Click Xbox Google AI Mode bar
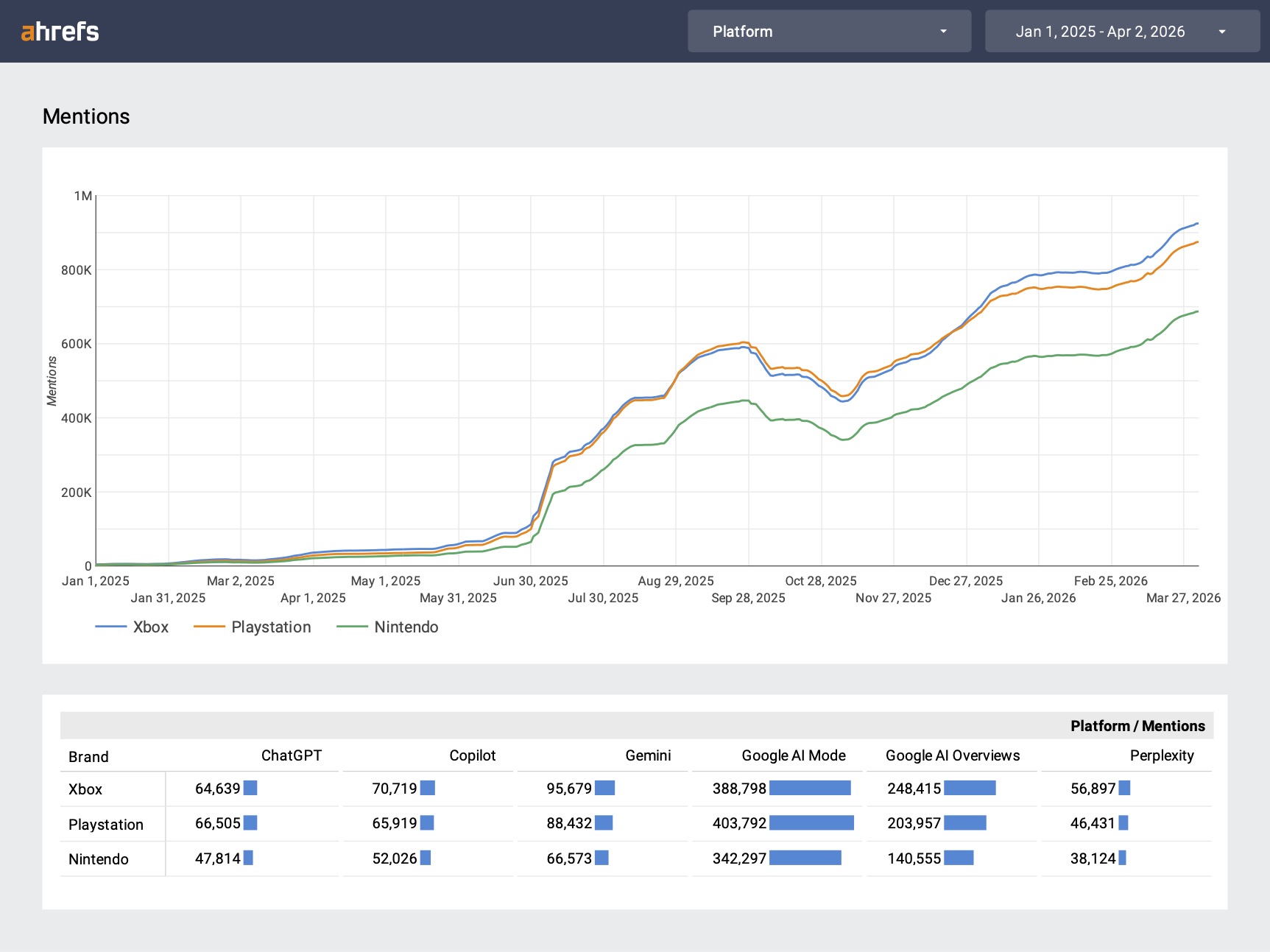This screenshot has height=952, width=1270. 810,789
